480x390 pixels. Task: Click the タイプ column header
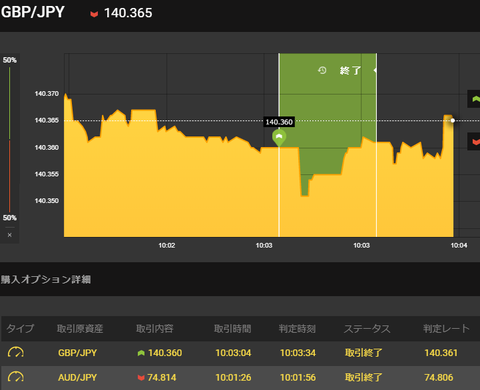coord(20,329)
